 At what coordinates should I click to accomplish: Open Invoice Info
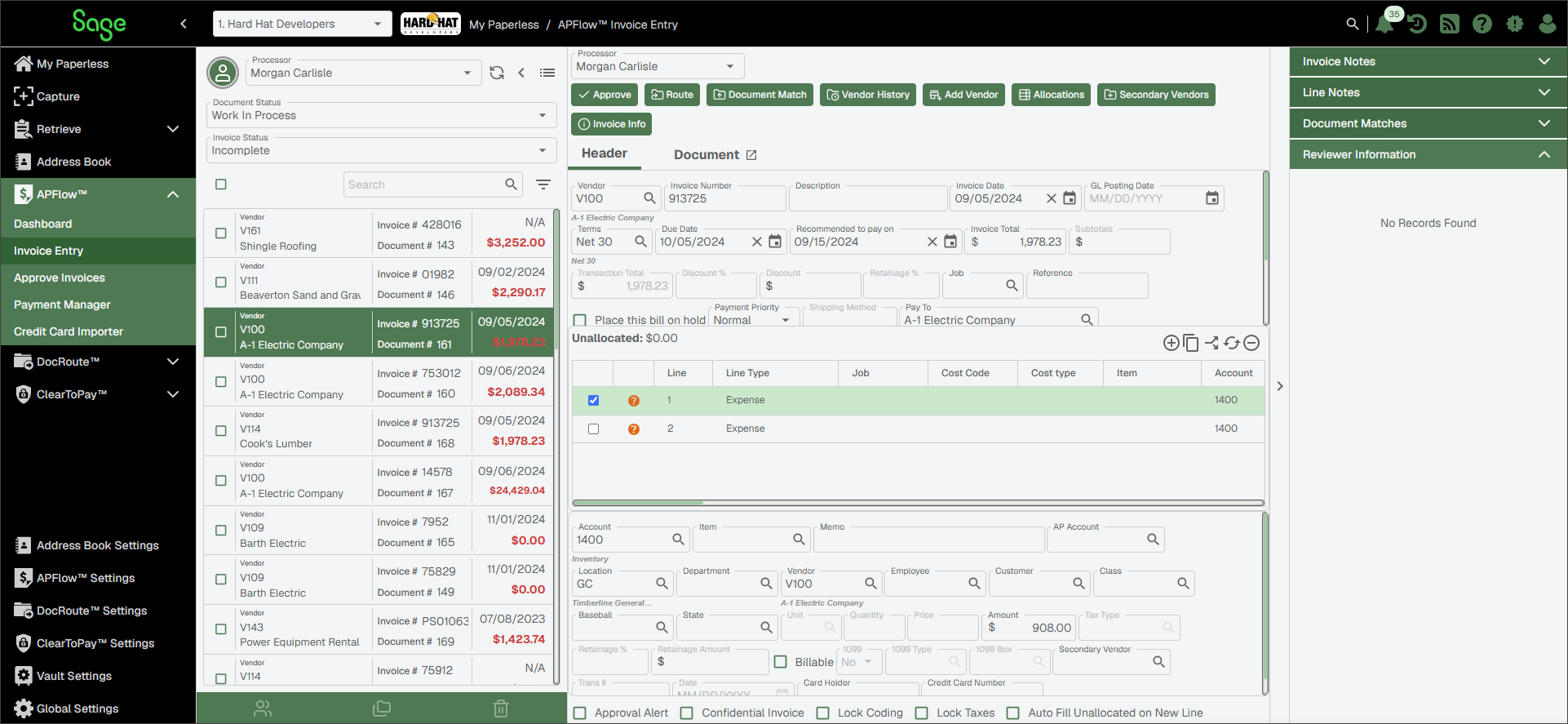point(611,124)
